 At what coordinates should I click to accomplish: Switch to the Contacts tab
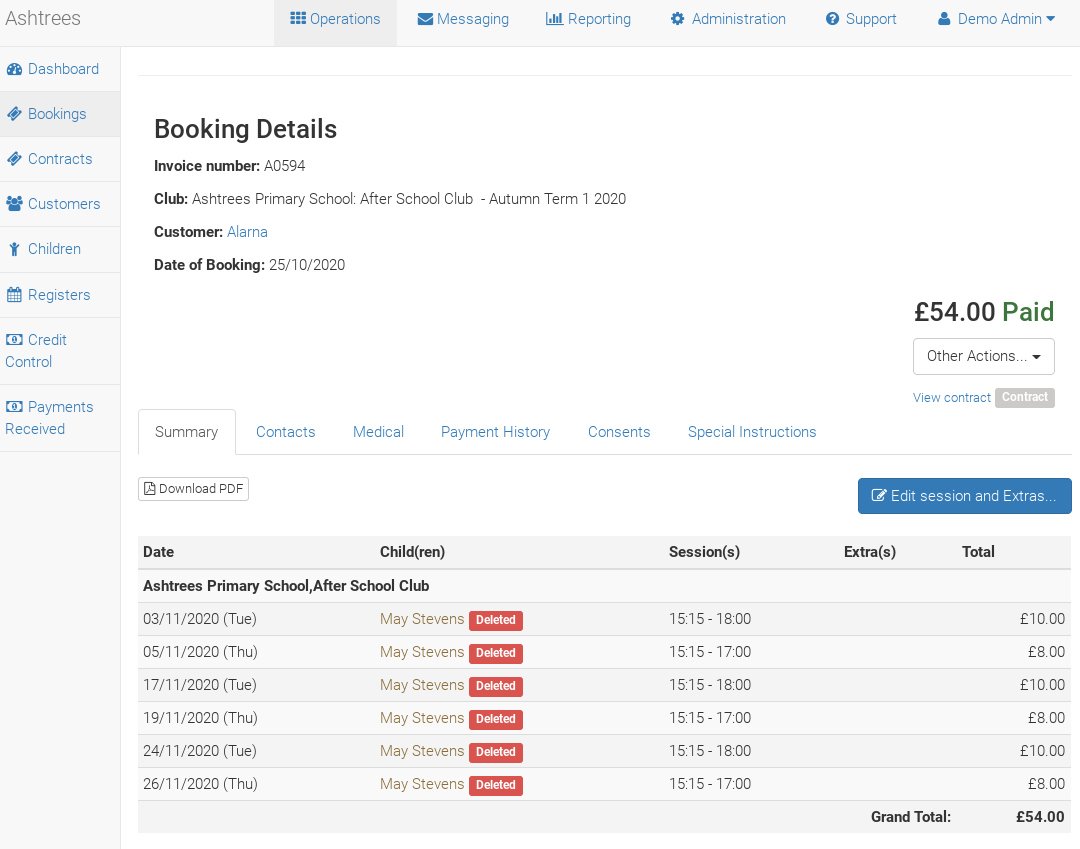(x=285, y=432)
